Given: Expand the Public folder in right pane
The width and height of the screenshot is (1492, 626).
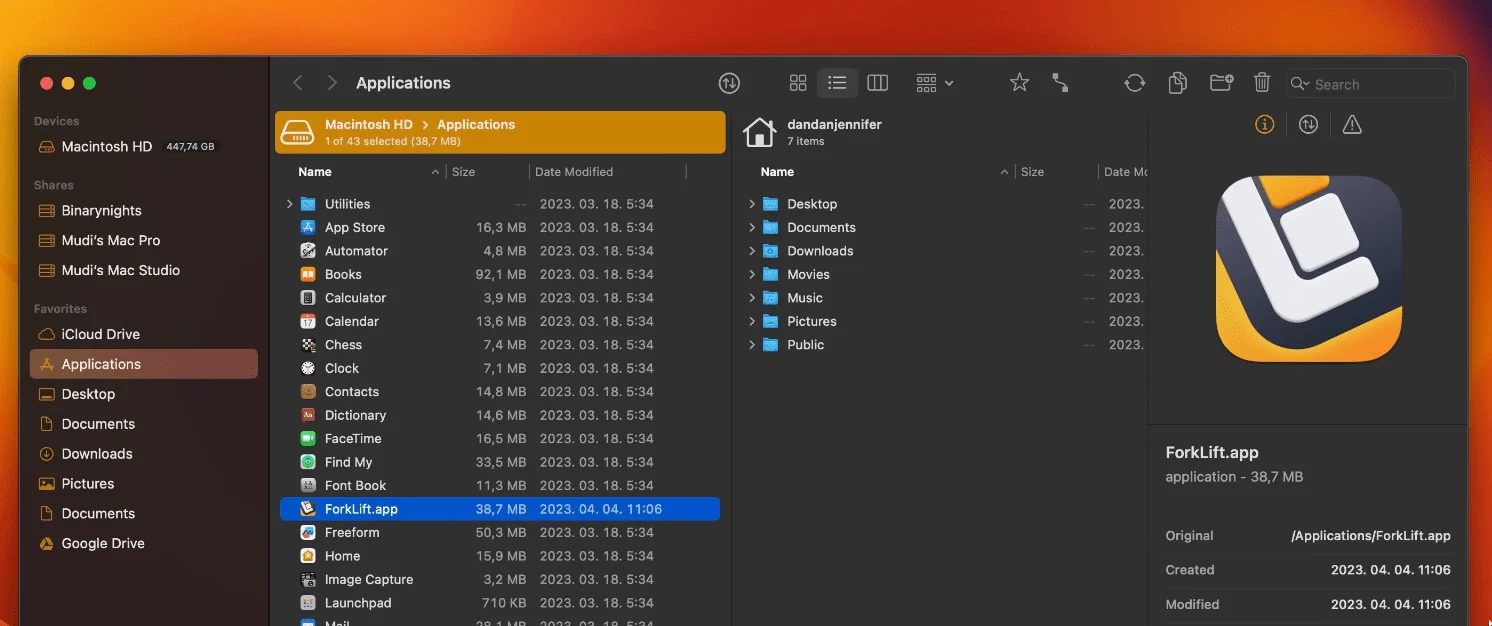Looking at the screenshot, I should point(752,345).
